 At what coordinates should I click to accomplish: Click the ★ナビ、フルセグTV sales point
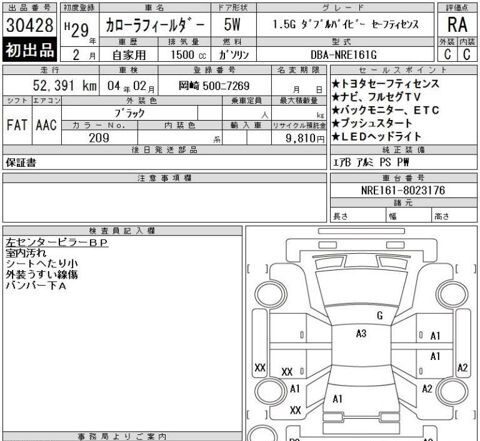point(377,97)
